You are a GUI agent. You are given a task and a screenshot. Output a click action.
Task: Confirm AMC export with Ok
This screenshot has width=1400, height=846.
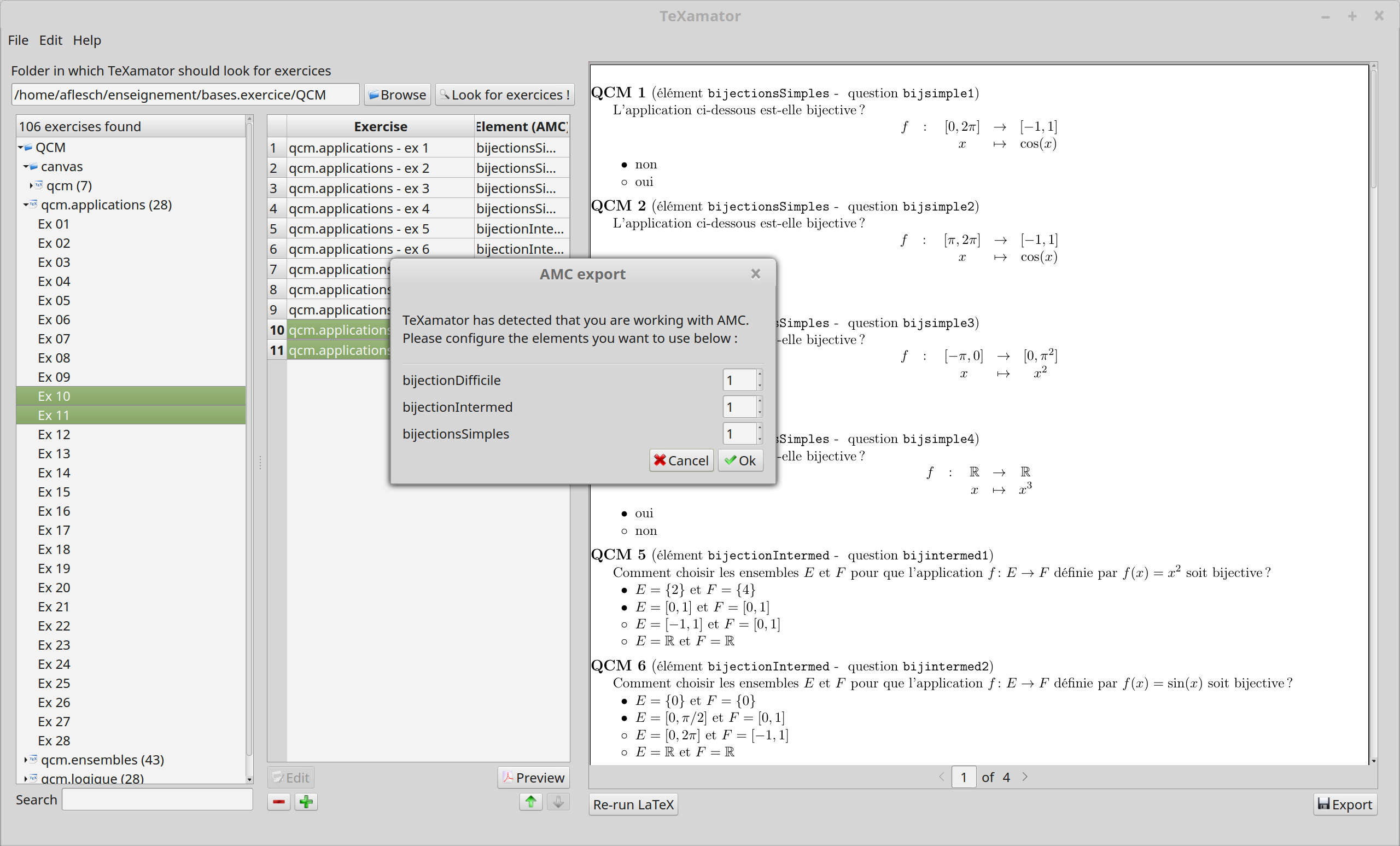click(740, 460)
